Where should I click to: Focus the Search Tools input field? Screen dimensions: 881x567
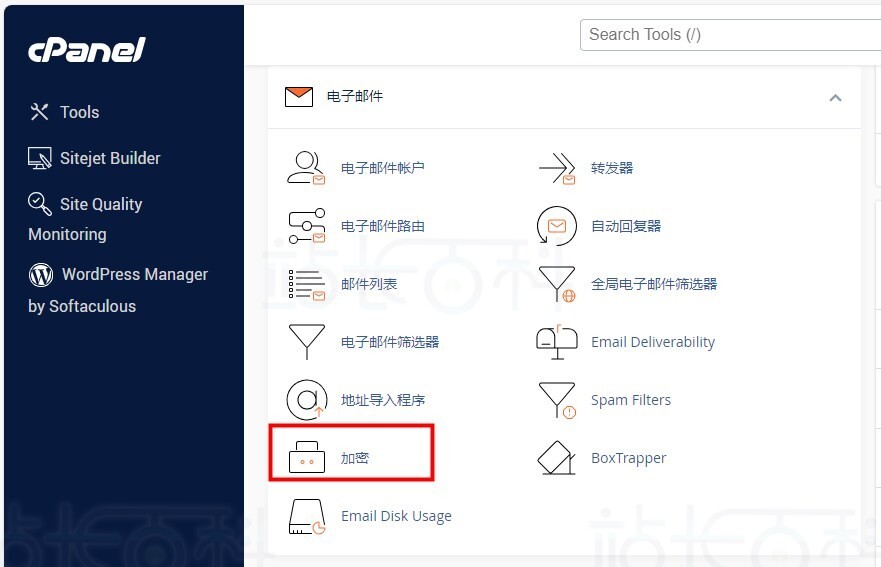[x=730, y=35]
